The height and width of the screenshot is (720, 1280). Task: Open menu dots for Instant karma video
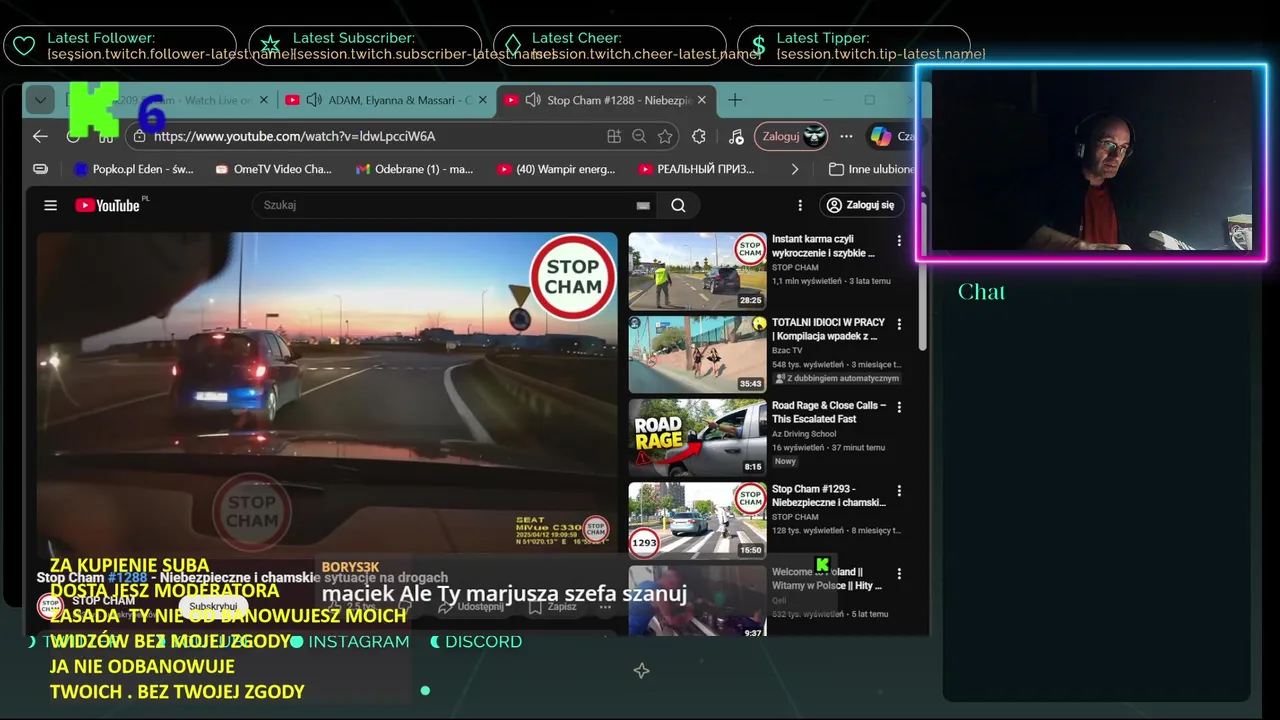pyautogui.click(x=899, y=241)
